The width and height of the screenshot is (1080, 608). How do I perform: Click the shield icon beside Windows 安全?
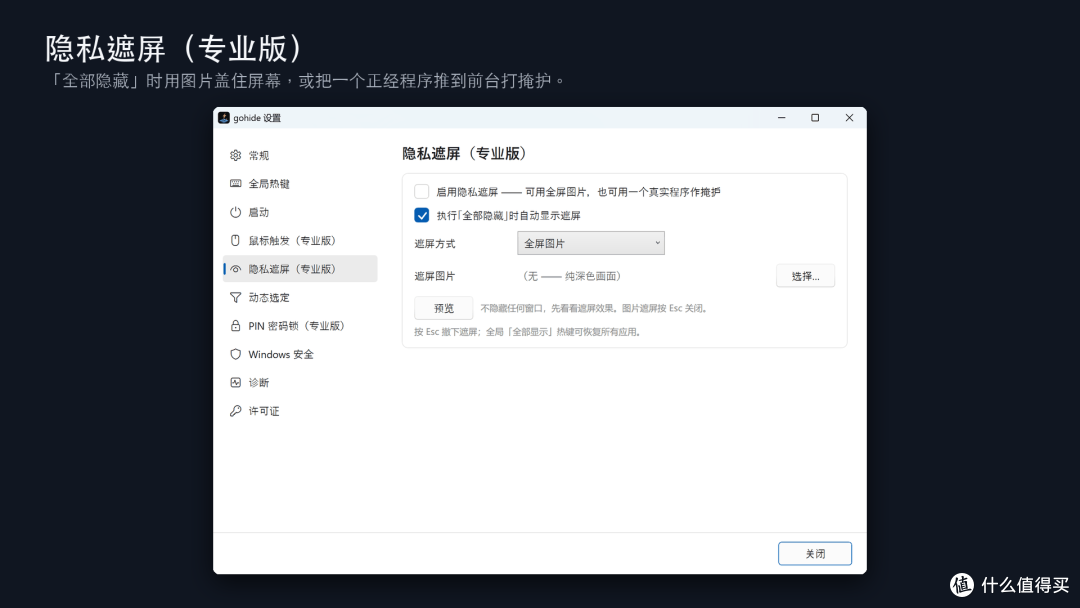click(x=236, y=354)
